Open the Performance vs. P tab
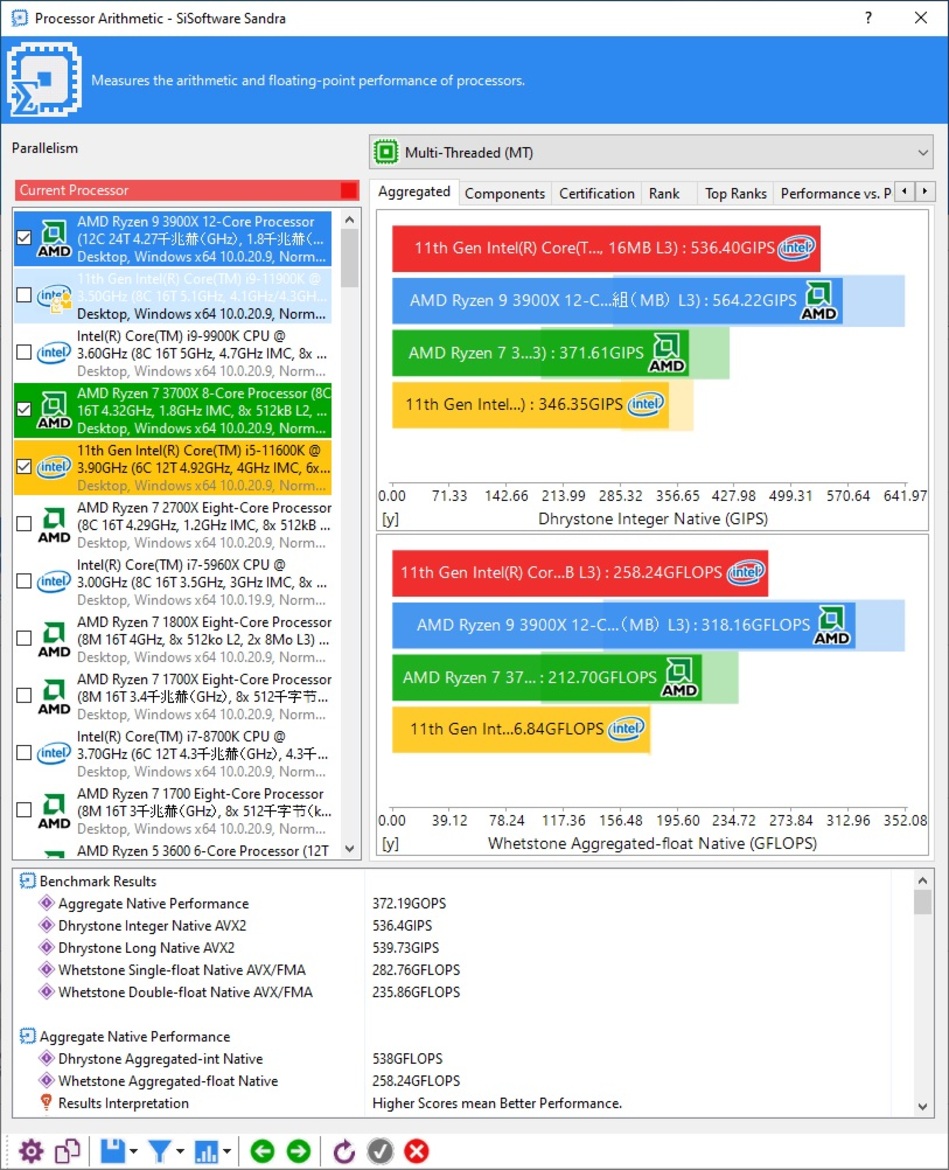The height and width of the screenshot is (1170, 949). tap(834, 193)
